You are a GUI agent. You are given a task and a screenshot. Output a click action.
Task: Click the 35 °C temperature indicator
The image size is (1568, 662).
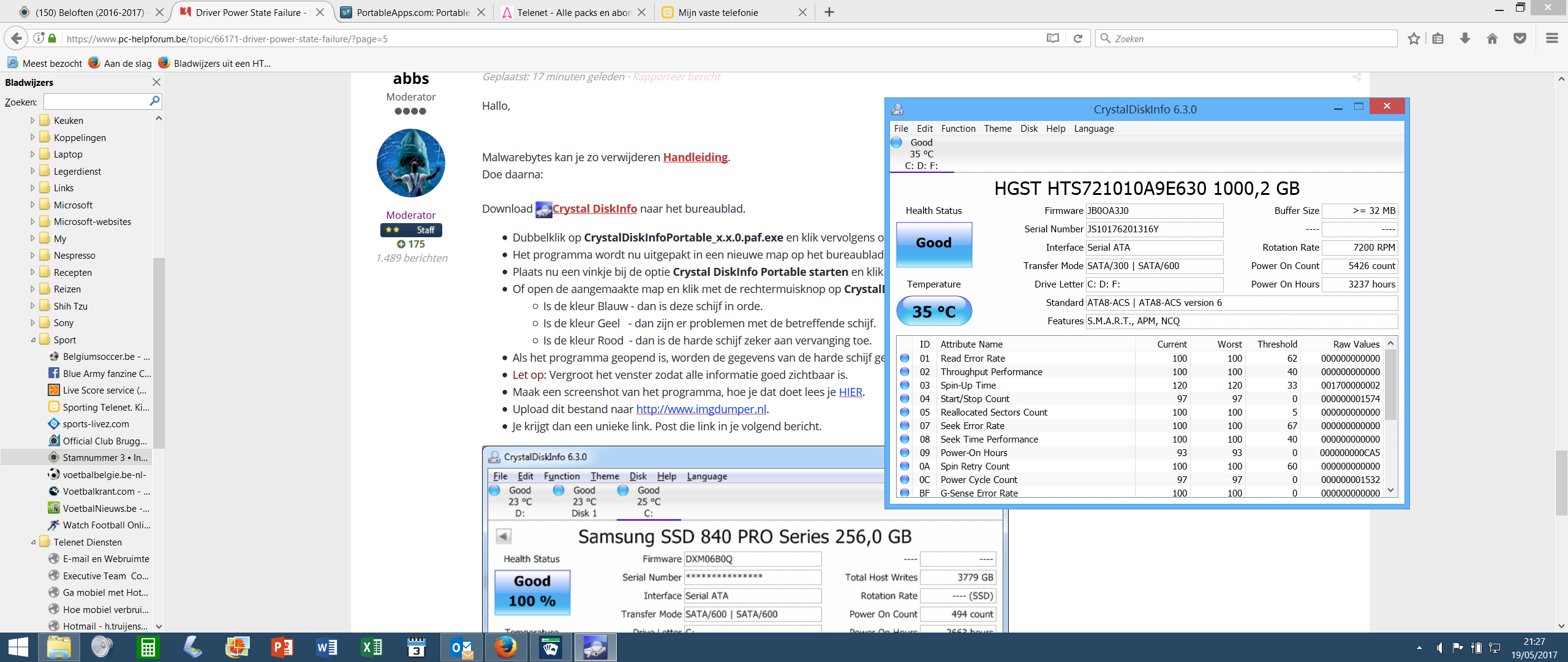tap(933, 311)
